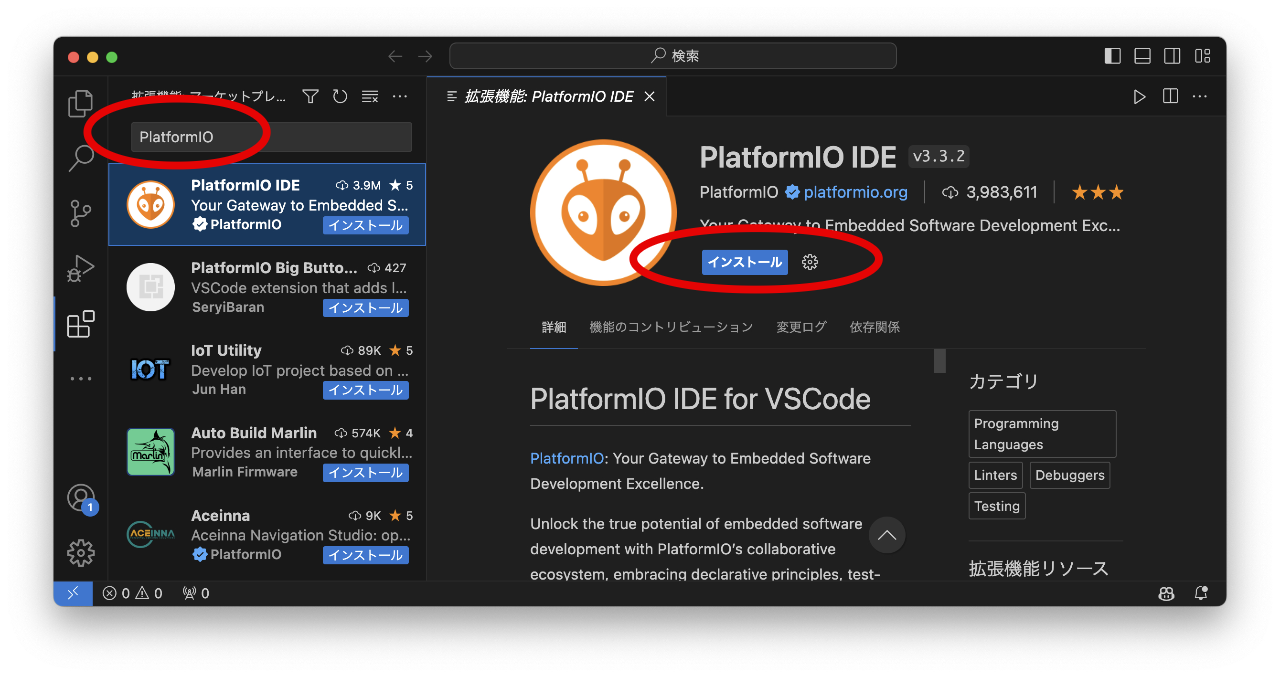This screenshot has height=677, width=1280.
Task: Open the Search view
Action: [x=80, y=158]
